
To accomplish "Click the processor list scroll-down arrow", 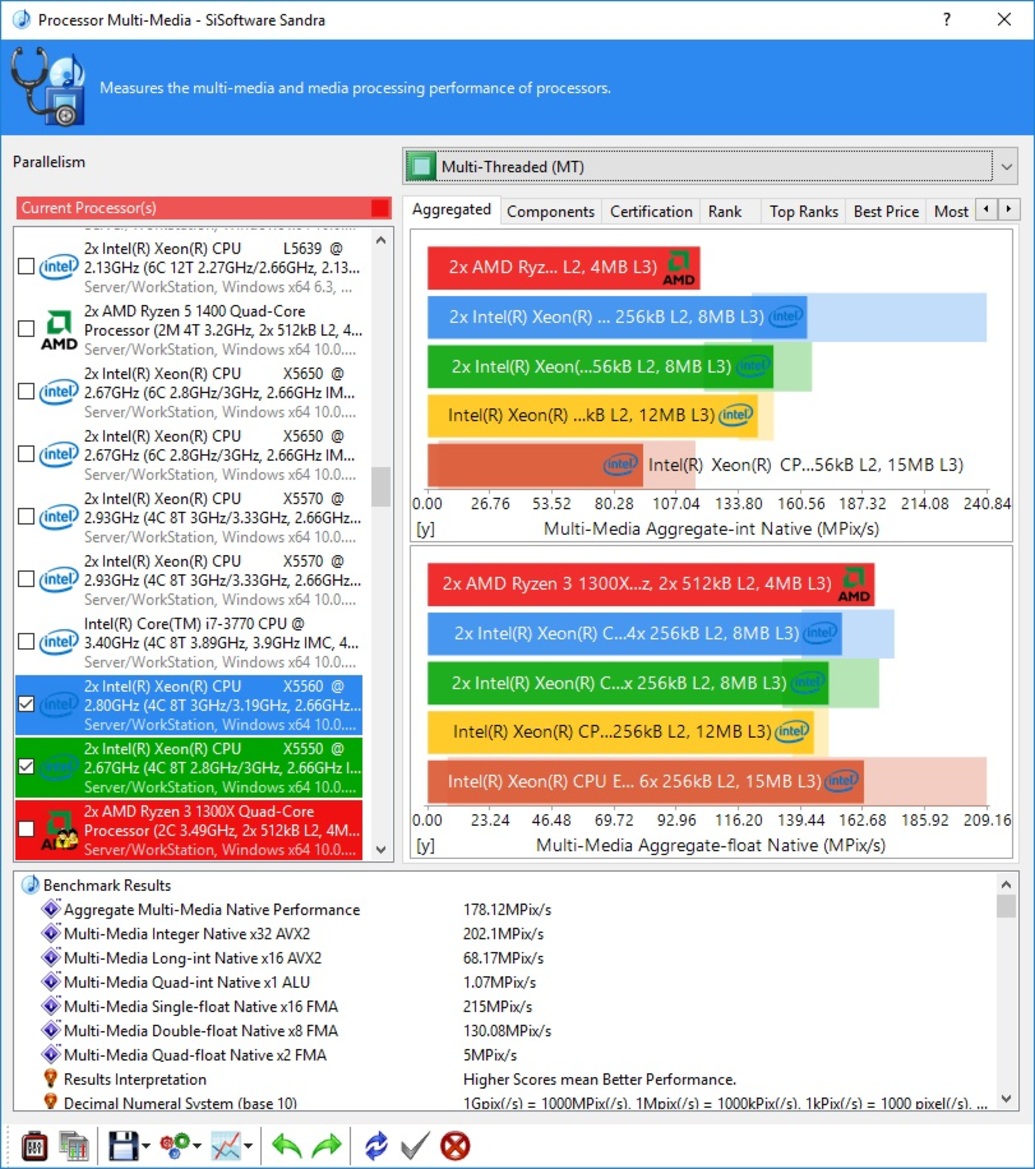I will [x=381, y=849].
